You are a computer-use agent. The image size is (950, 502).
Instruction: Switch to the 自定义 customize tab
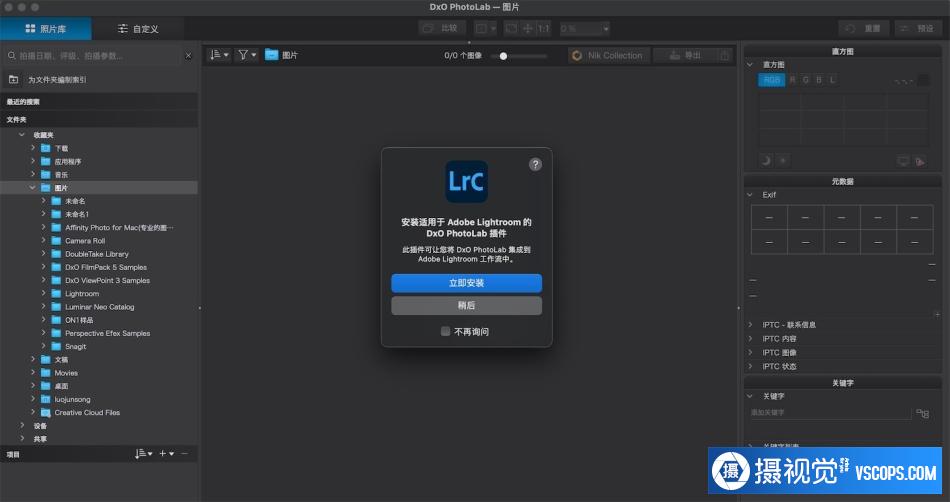138,28
